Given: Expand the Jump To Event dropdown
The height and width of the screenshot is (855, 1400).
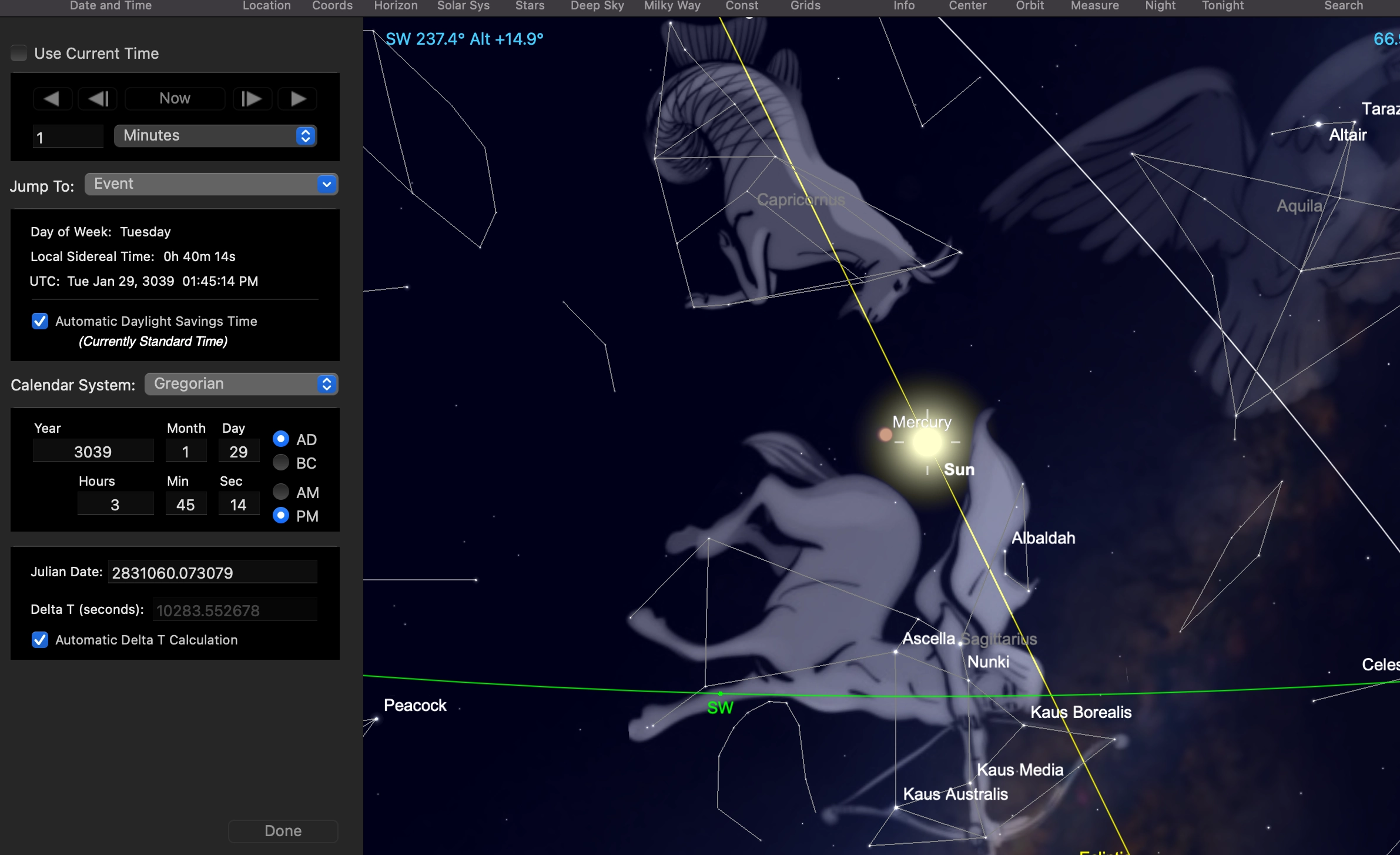Looking at the screenshot, I should (211, 184).
